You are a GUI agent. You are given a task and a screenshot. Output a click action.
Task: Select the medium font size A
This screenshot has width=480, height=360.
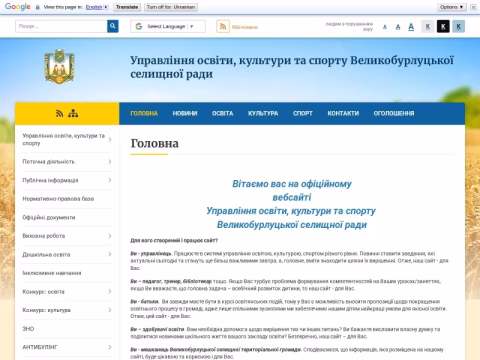(x=398, y=27)
